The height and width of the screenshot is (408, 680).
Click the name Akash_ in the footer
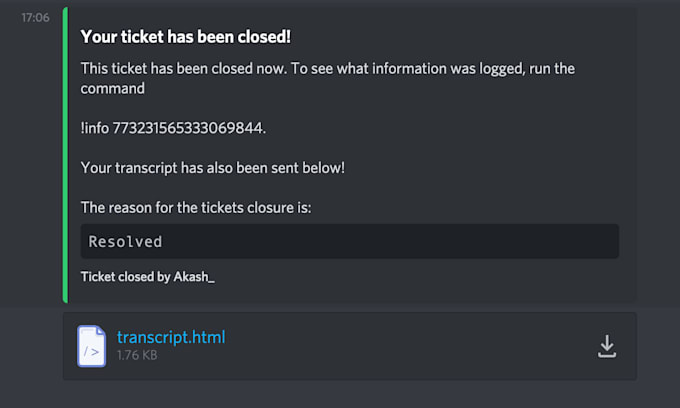pos(194,277)
